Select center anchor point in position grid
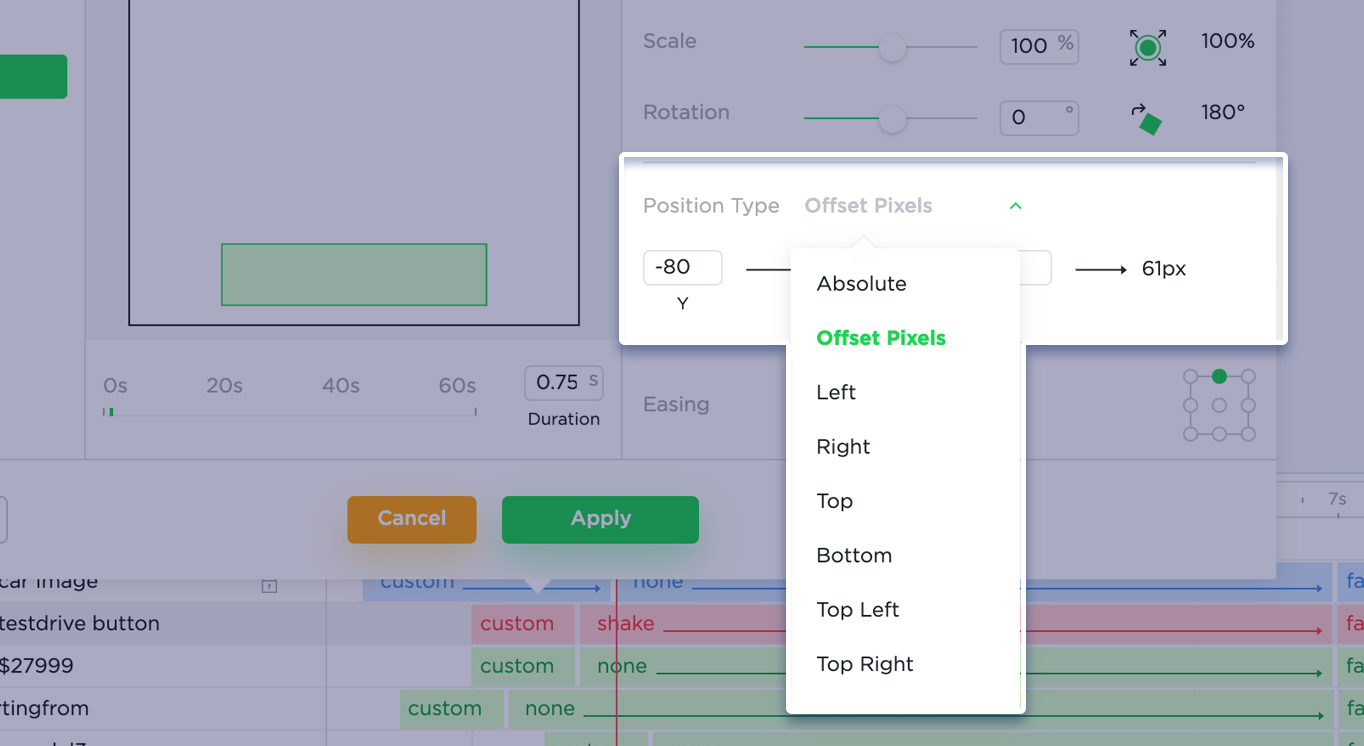The width and height of the screenshot is (1364, 746). tap(1219, 405)
